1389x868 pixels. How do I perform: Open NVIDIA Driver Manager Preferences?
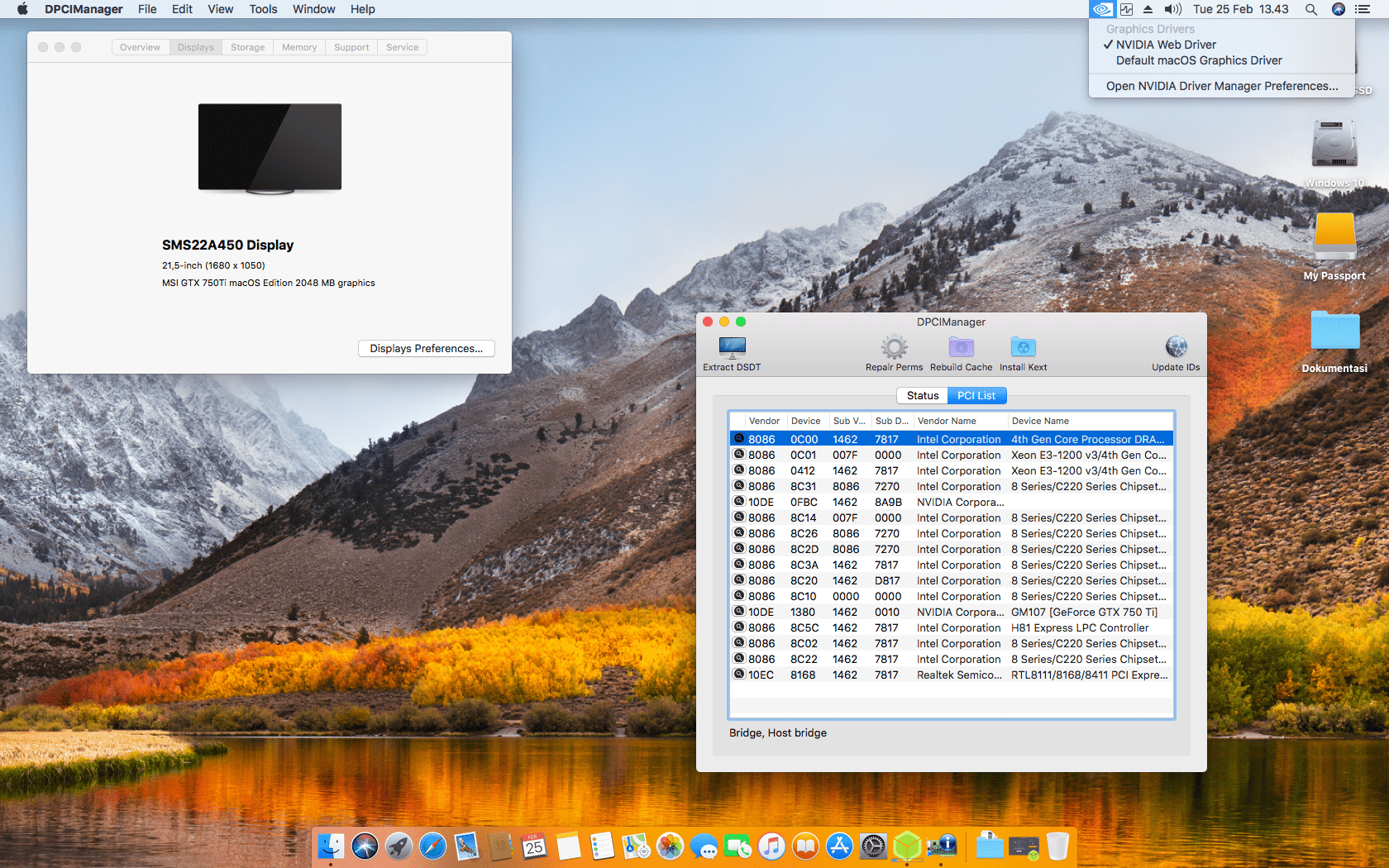(x=1222, y=86)
